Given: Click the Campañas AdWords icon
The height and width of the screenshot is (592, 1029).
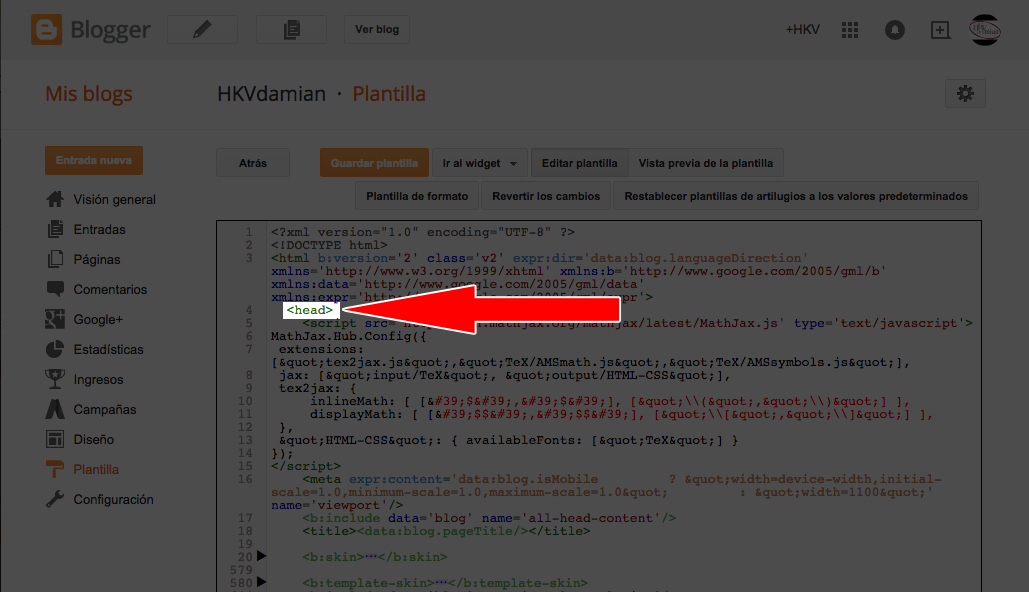Looking at the screenshot, I should point(55,409).
